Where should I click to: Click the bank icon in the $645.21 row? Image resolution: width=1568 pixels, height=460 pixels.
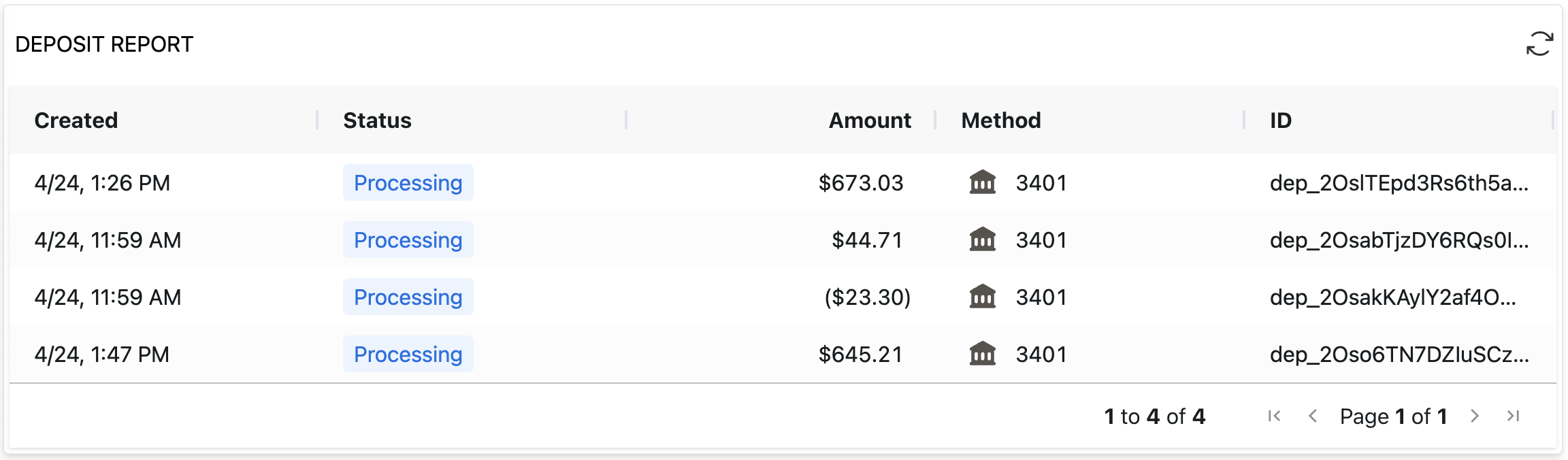pyautogui.click(x=982, y=354)
